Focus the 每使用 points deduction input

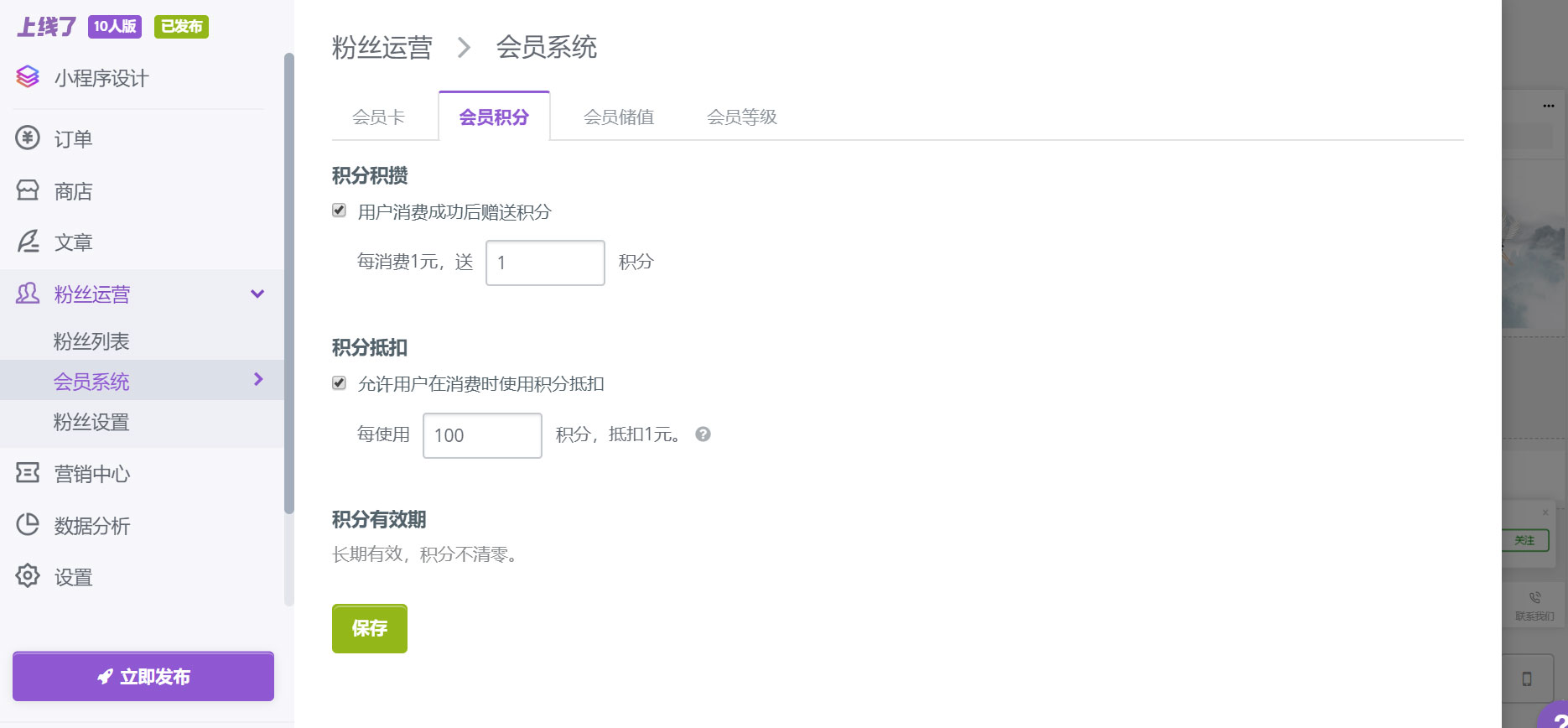(482, 435)
